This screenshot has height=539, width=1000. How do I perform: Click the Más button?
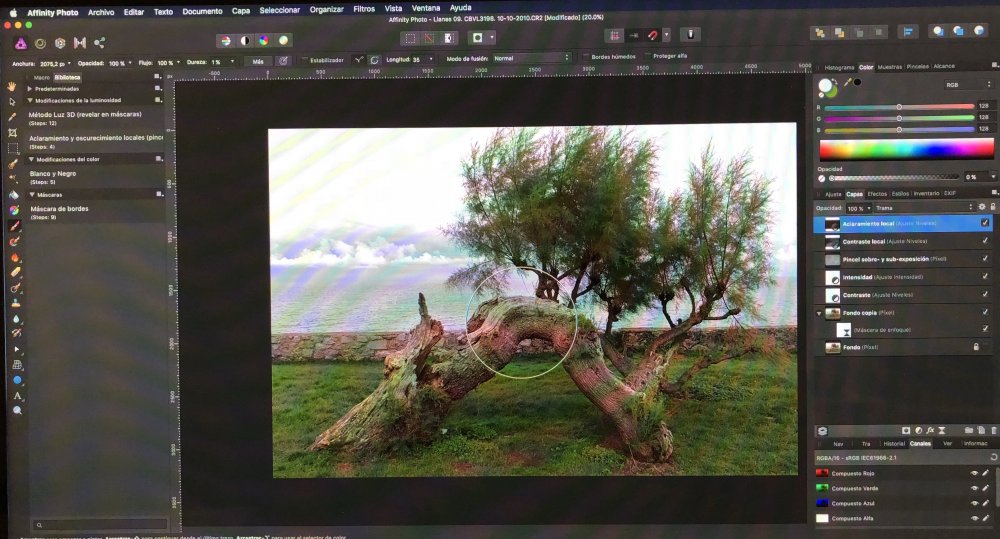click(x=257, y=61)
